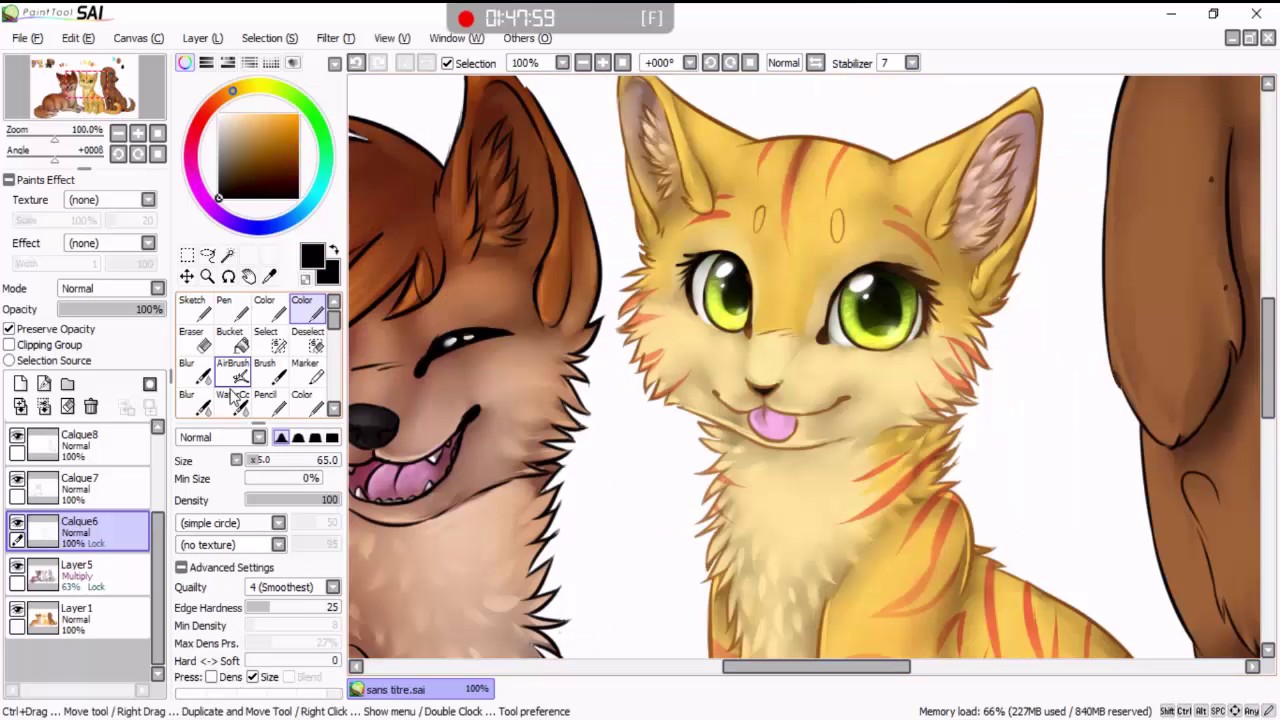Image resolution: width=1280 pixels, height=720 pixels.
Task: Toggle Preserve Opacity checkbox
Action: pyautogui.click(x=9, y=329)
